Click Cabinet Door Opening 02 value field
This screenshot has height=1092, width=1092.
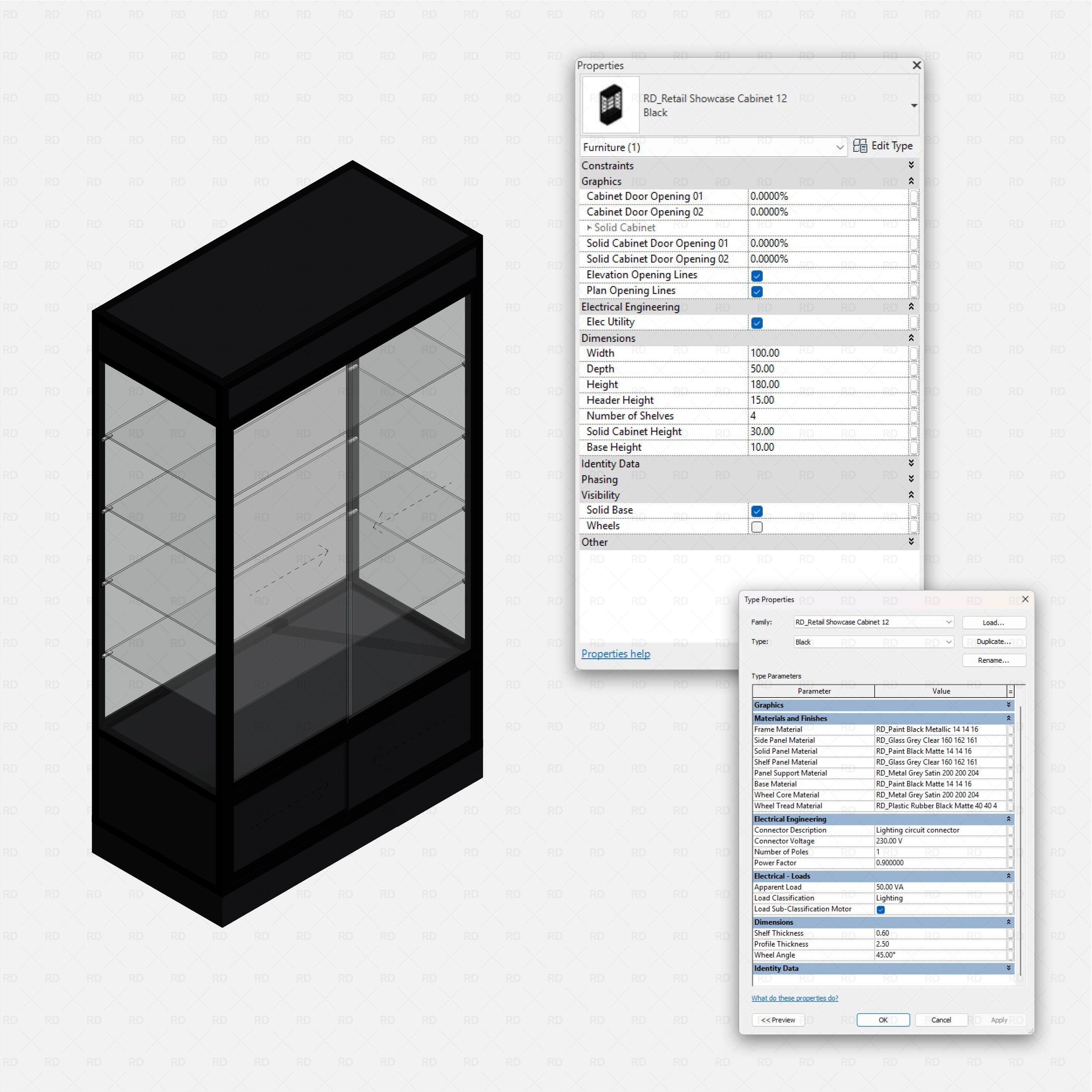(x=828, y=212)
